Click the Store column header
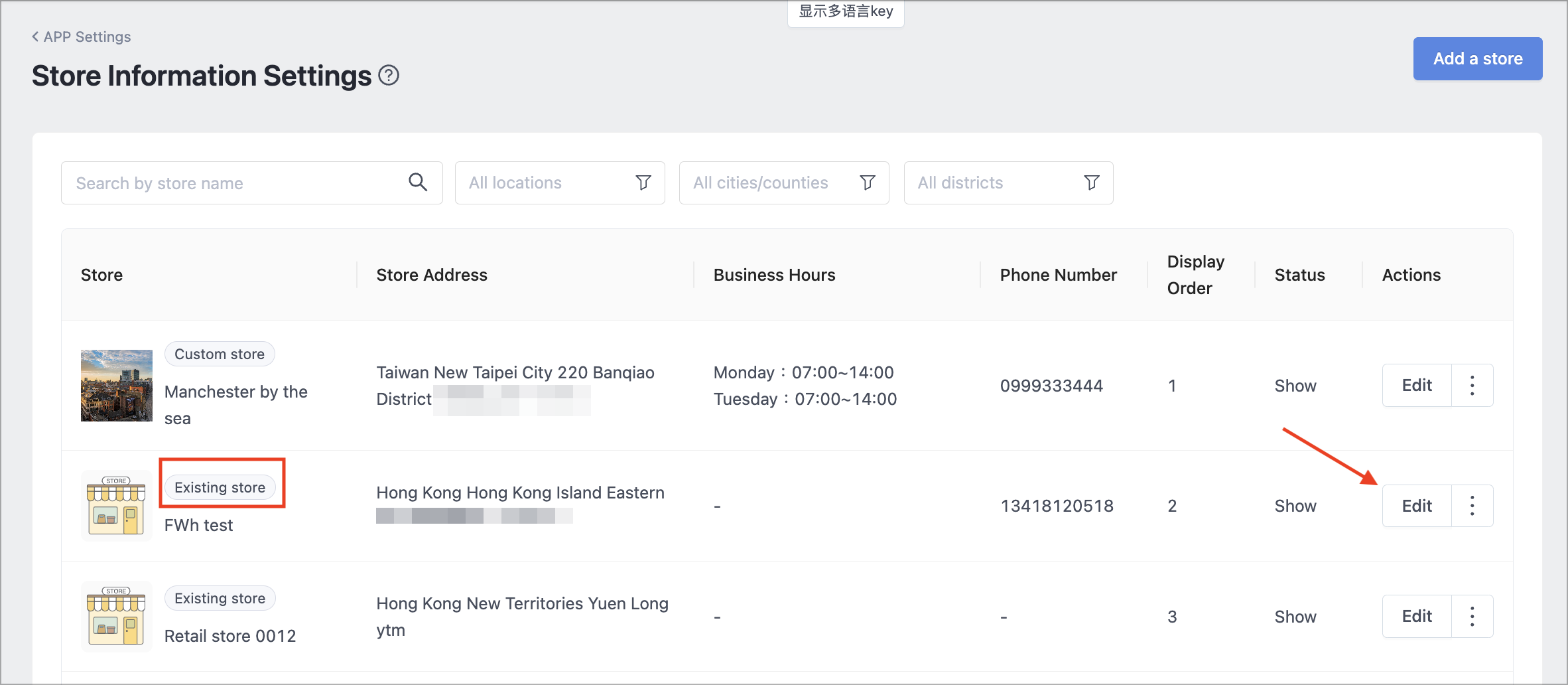Screen dimensions: 1568x685 [x=101, y=275]
